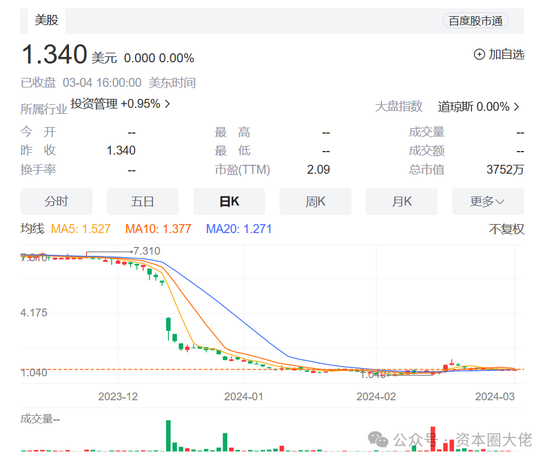The image size is (550, 462).
Task: Click the 昨收 1.340 value
Action: (121, 151)
